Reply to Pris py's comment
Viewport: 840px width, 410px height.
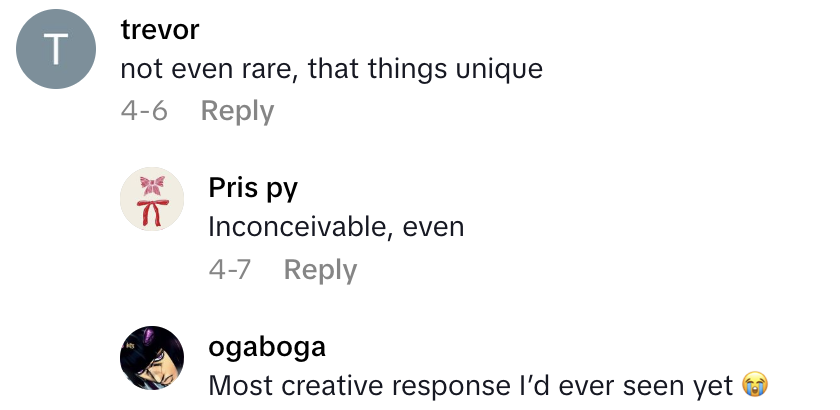click(320, 269)
